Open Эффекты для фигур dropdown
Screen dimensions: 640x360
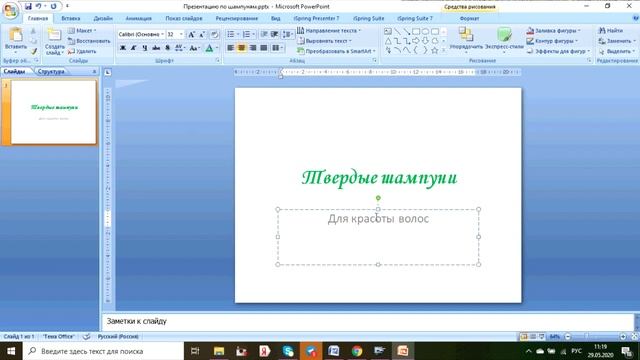click(558, 51)
